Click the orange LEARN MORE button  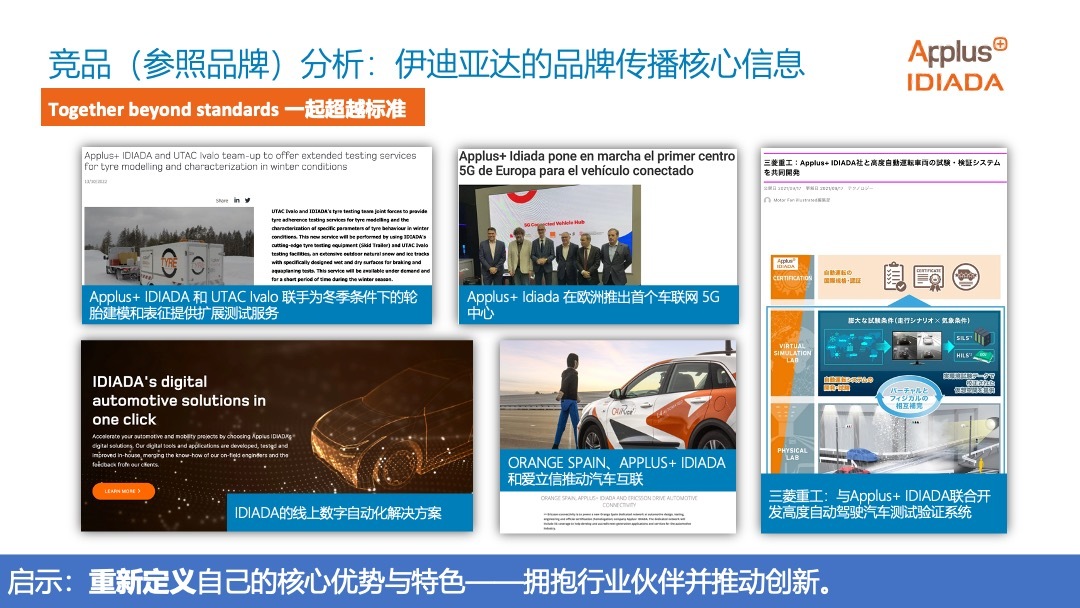coord(123,491)
